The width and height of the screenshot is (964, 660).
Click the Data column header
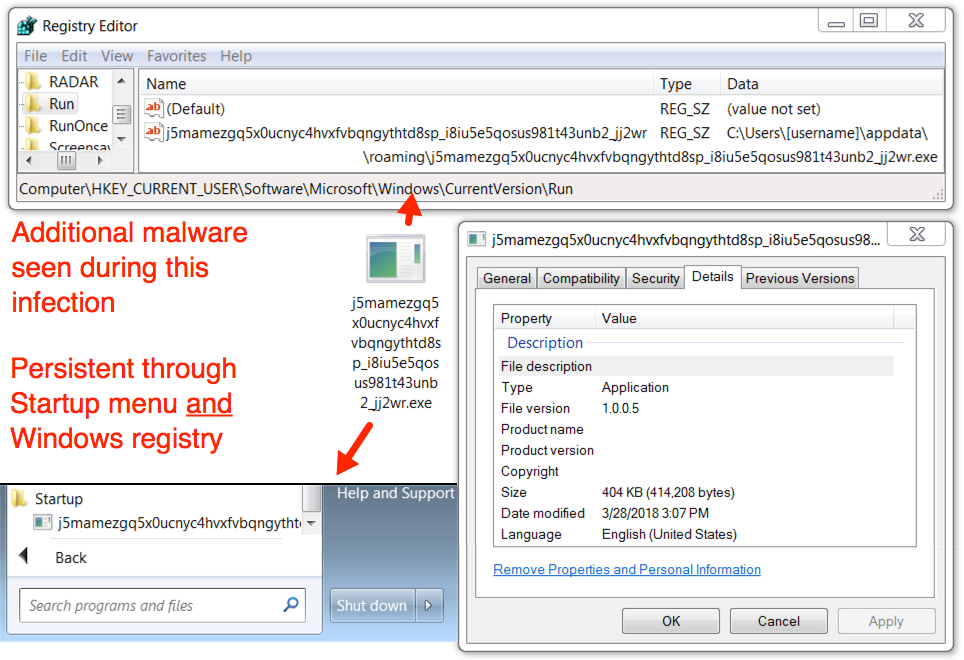tap(832, 84)
